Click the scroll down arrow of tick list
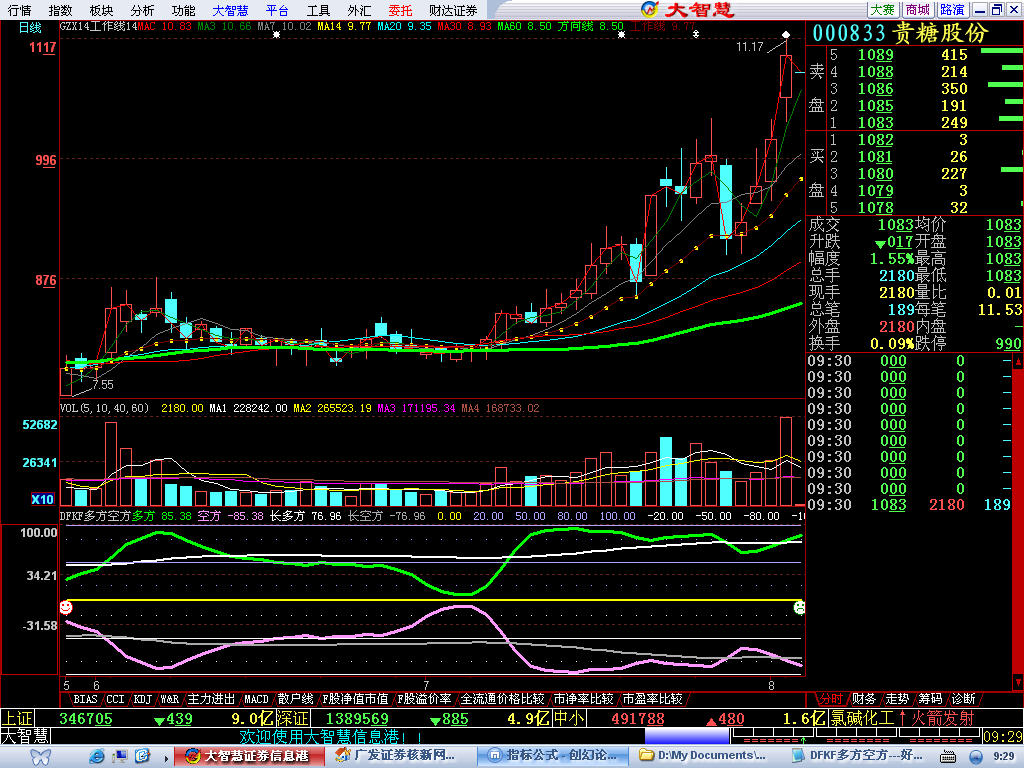This screenshot has height=768, width=1024. (x=1018, y=682)
